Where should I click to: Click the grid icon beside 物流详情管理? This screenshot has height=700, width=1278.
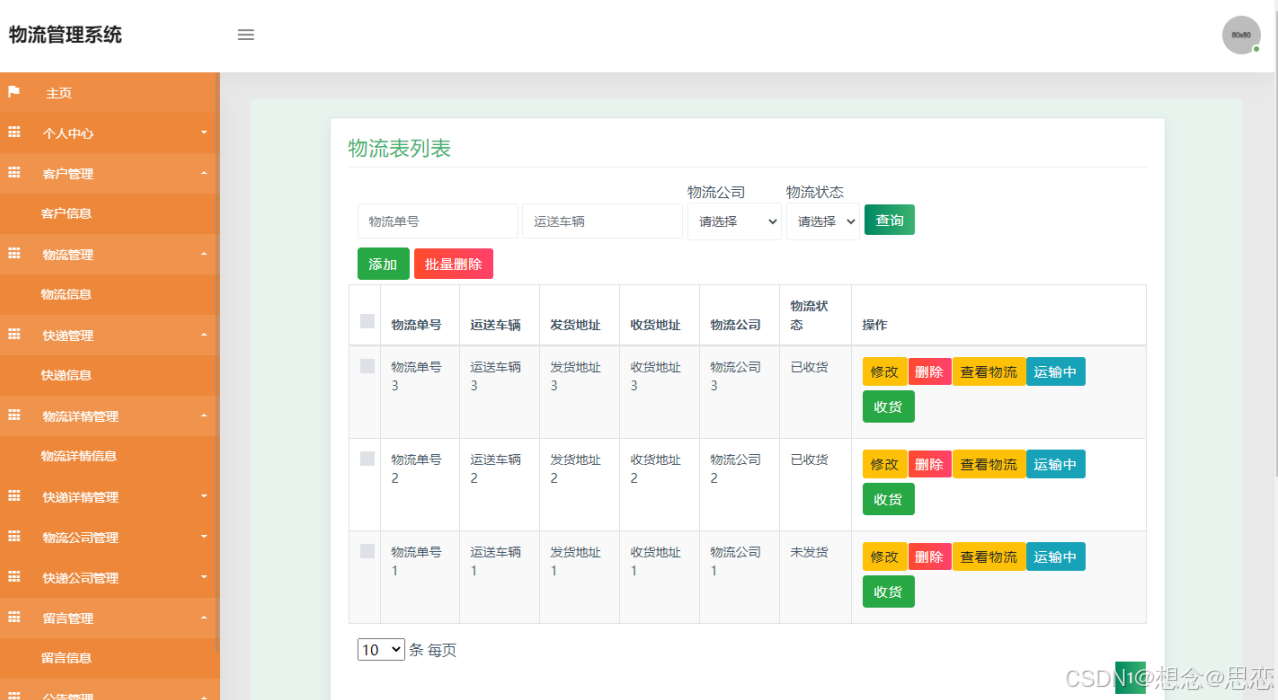point(14,416)
